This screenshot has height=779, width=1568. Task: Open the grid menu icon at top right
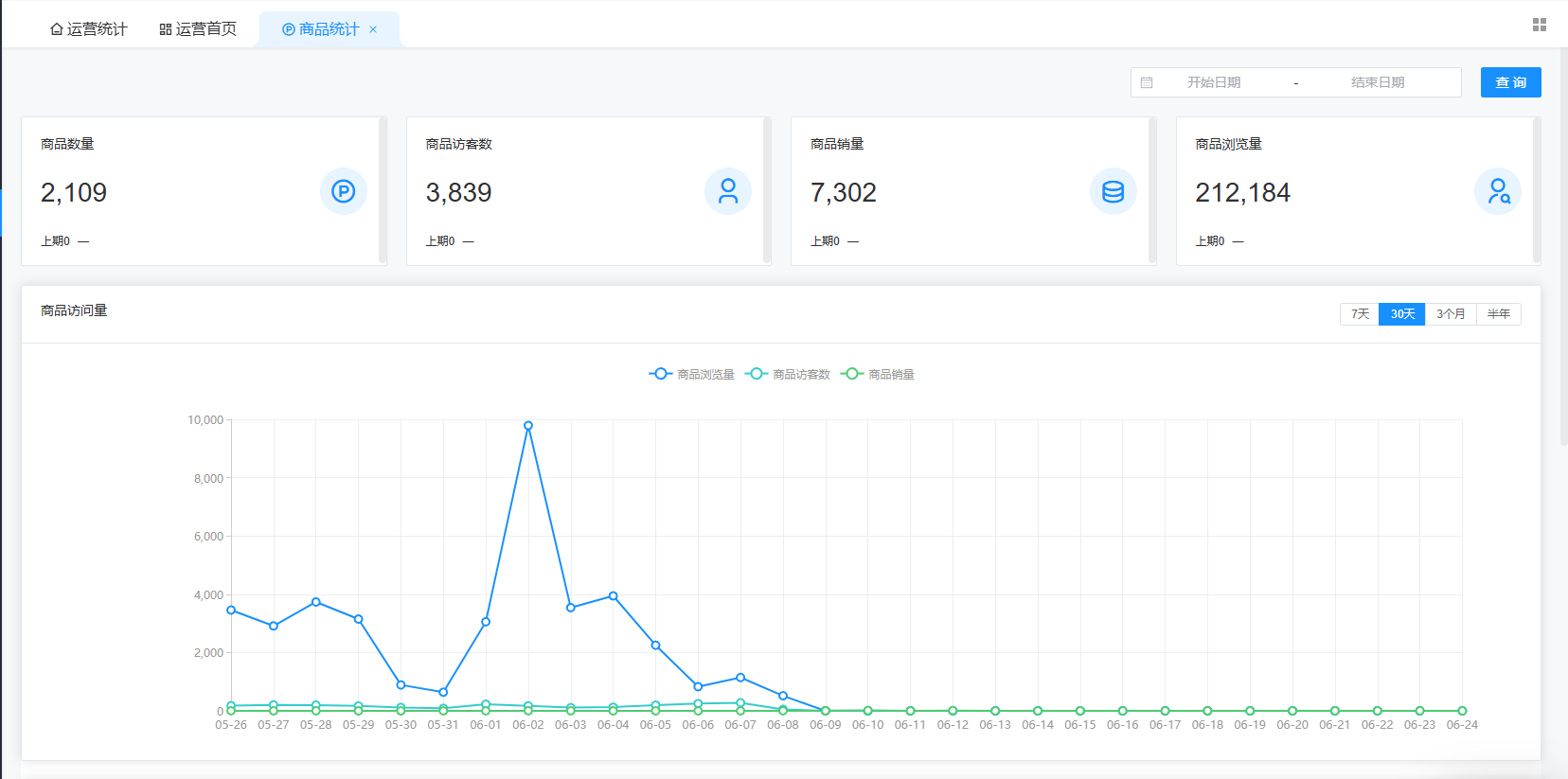(1540, 25)
